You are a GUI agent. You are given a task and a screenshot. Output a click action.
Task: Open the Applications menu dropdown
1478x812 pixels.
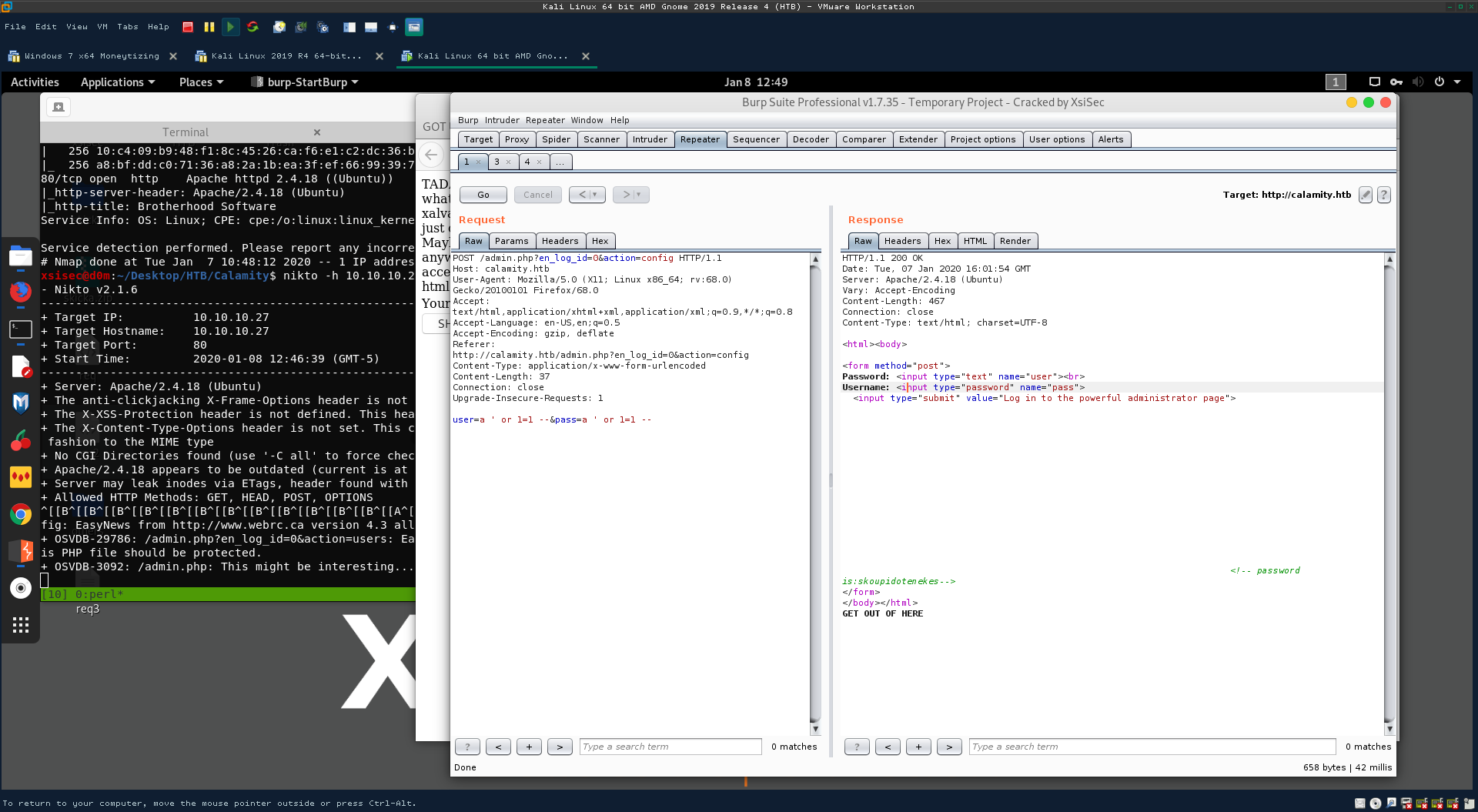(118, 82)
